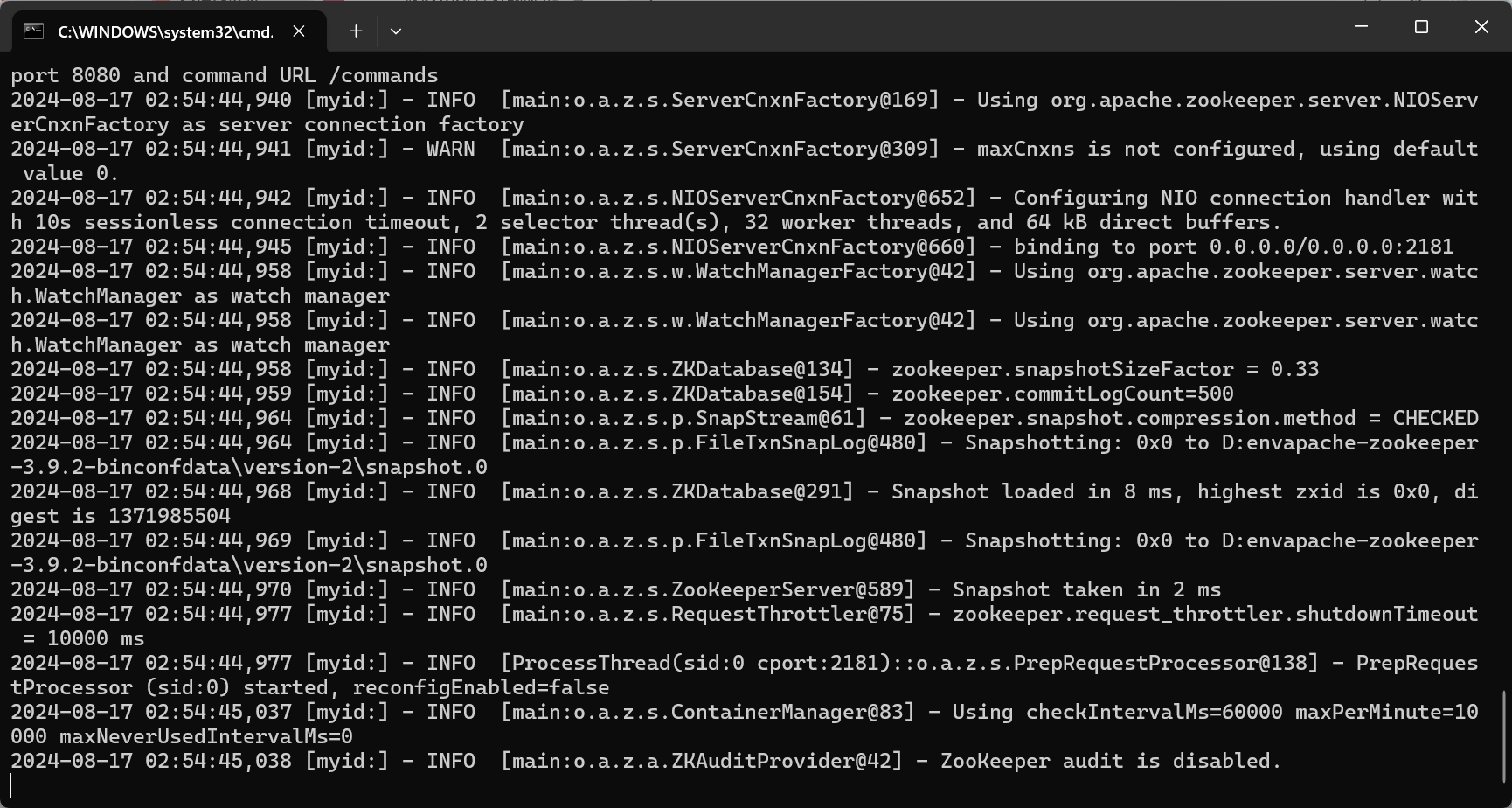The height and width of the screenshot is (808, 1512).
Task: Click 'Snapshot loaded in 8 ms' text
Action: coord(1031,491)
